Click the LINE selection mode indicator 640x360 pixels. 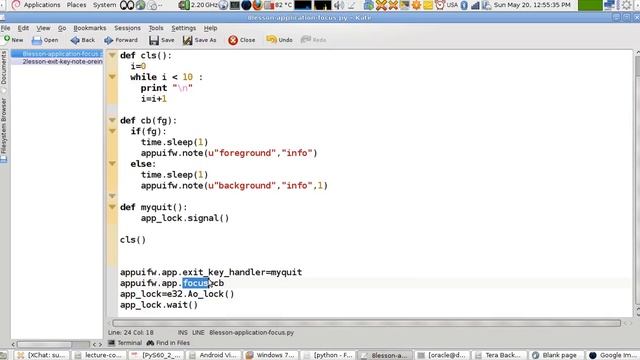click(x=198, y=333)
